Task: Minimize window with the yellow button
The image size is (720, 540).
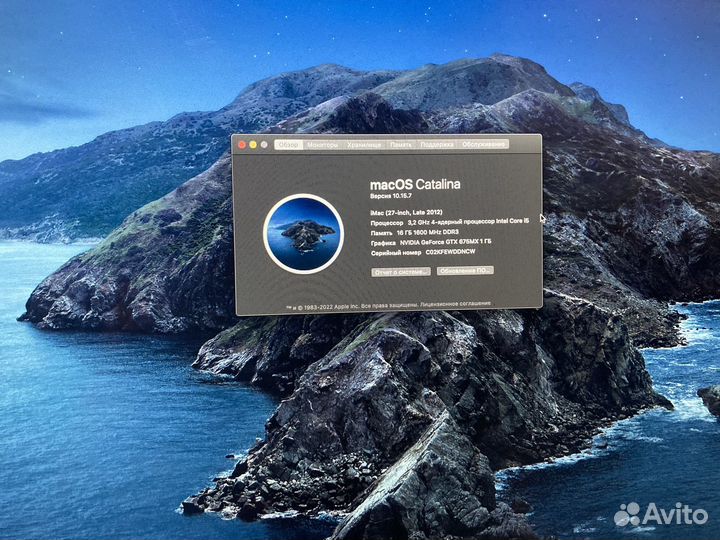Action: (x=253, y=145)
